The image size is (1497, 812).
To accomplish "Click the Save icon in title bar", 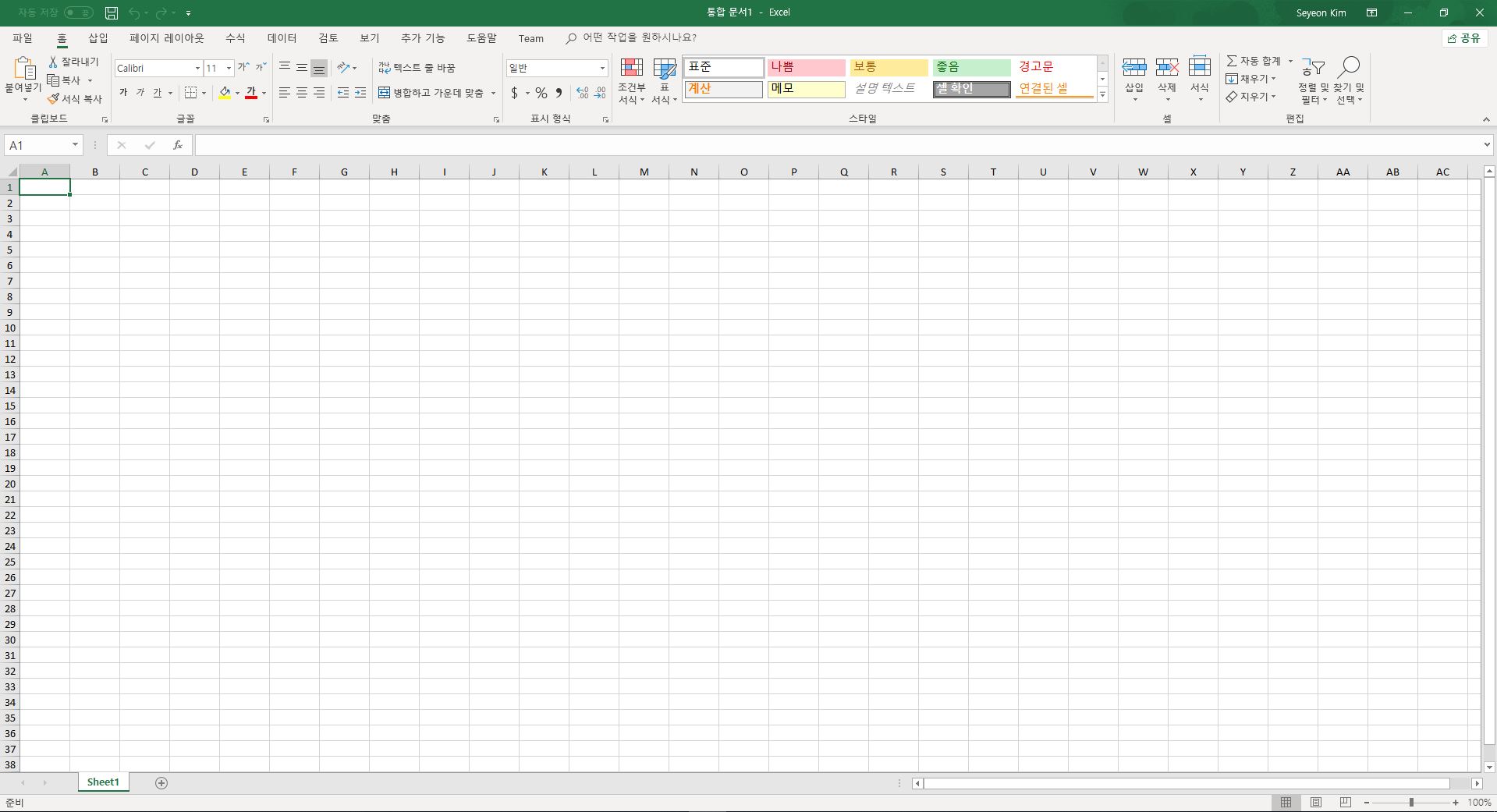I will click(x=112, y=12).
